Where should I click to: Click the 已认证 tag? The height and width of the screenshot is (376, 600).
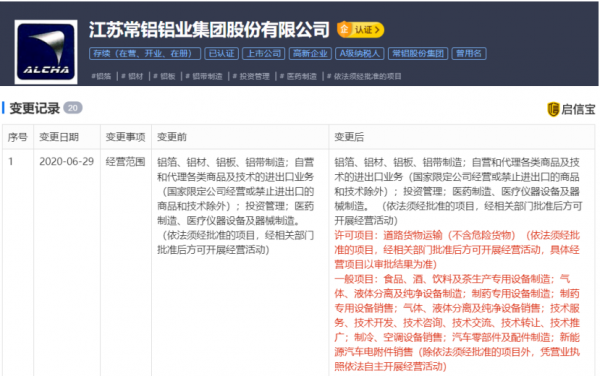tap(222, 54)
